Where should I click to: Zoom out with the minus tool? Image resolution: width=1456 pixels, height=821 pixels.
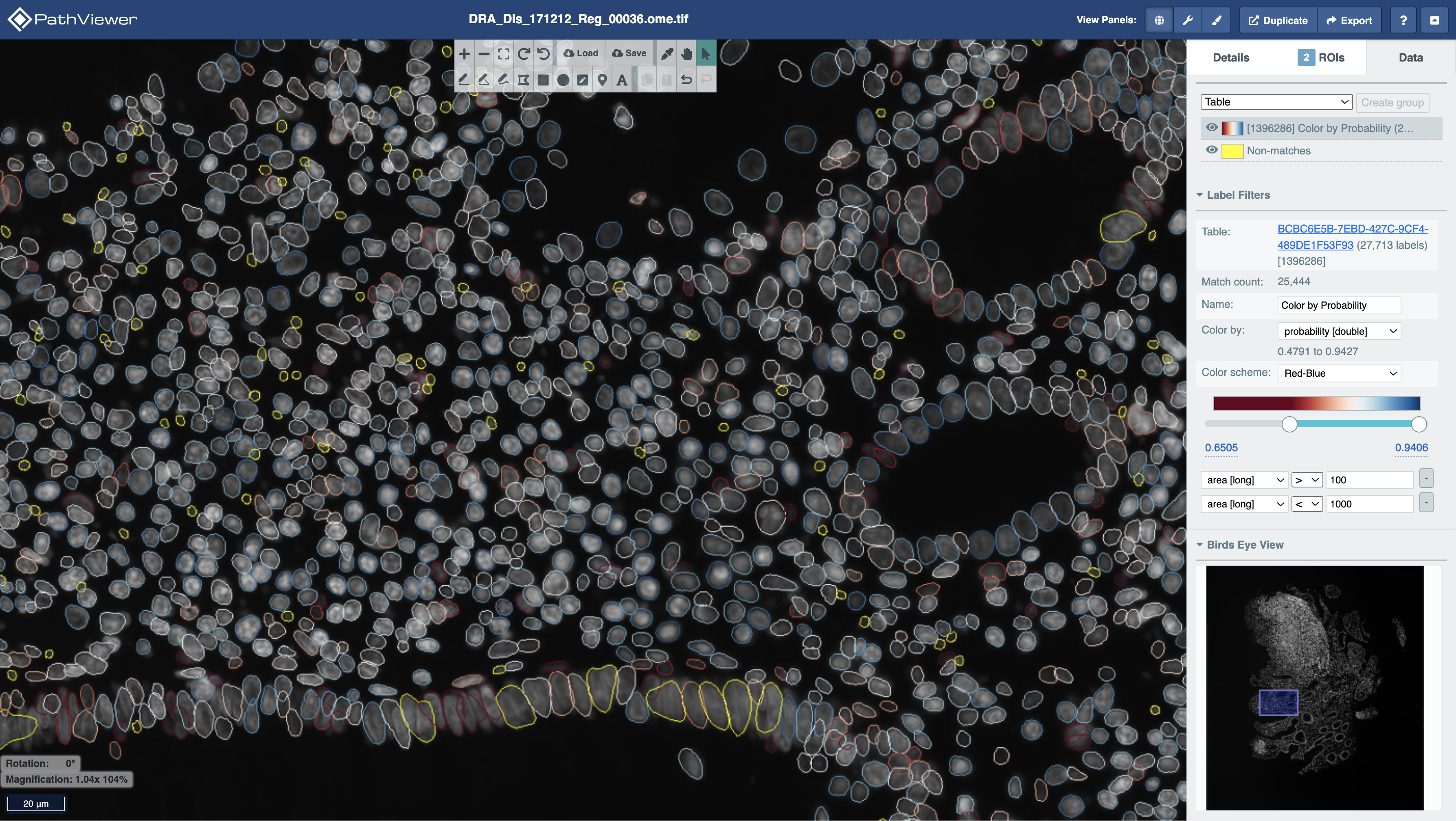click(484, 54)
